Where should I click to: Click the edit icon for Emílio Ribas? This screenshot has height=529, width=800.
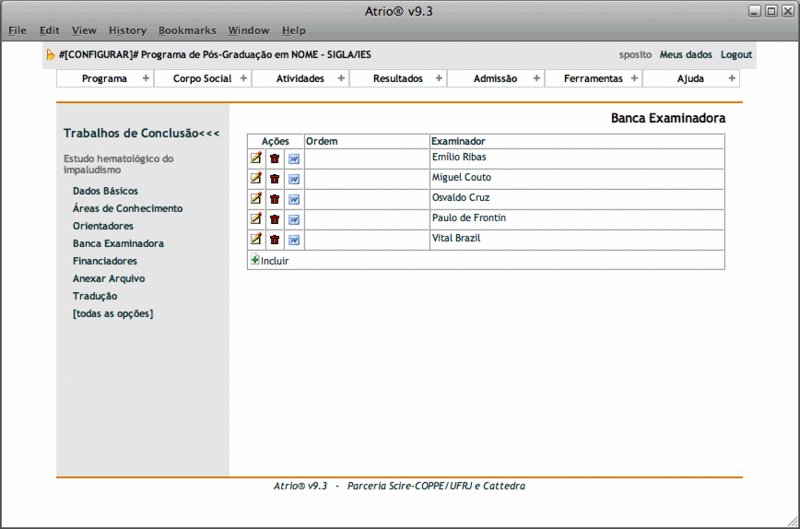(256, 158)
